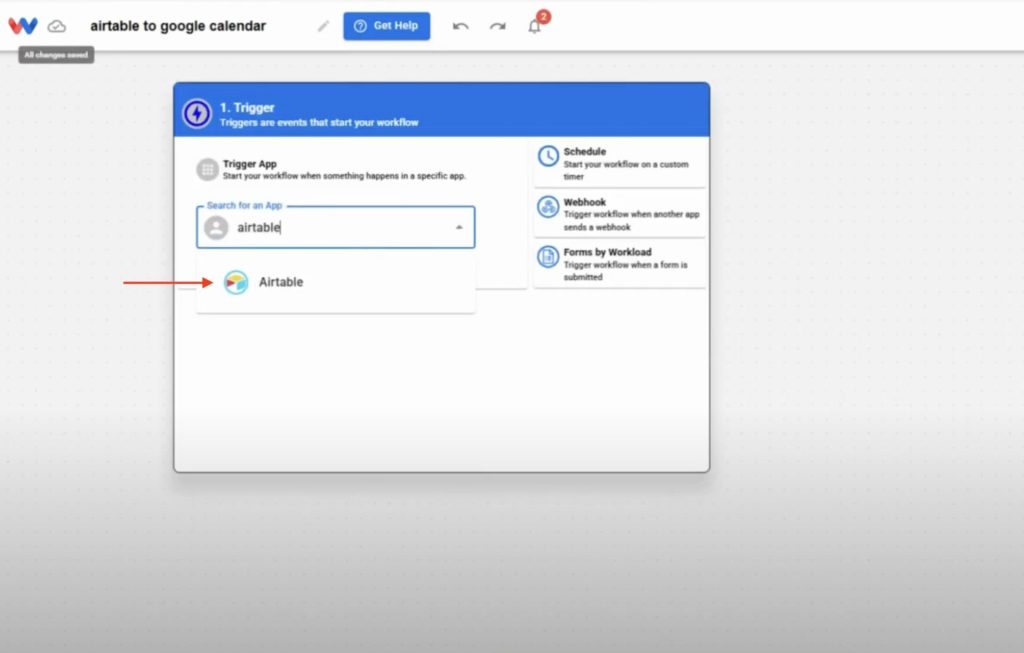Screen dimensions: 1024x653
Task: Click the 'Trigger App' label
Action: (x=249, y=164)
